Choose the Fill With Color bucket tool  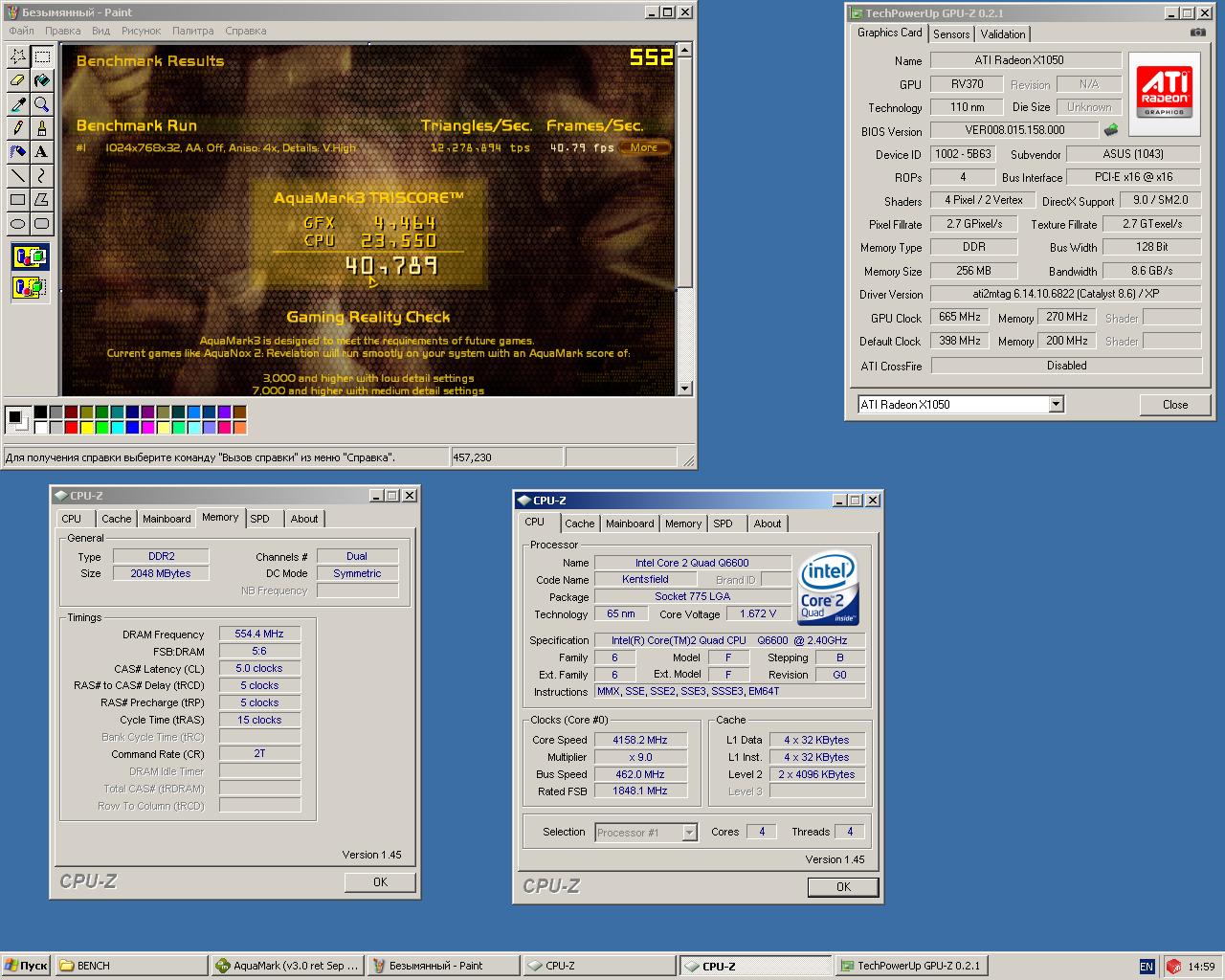42,80
